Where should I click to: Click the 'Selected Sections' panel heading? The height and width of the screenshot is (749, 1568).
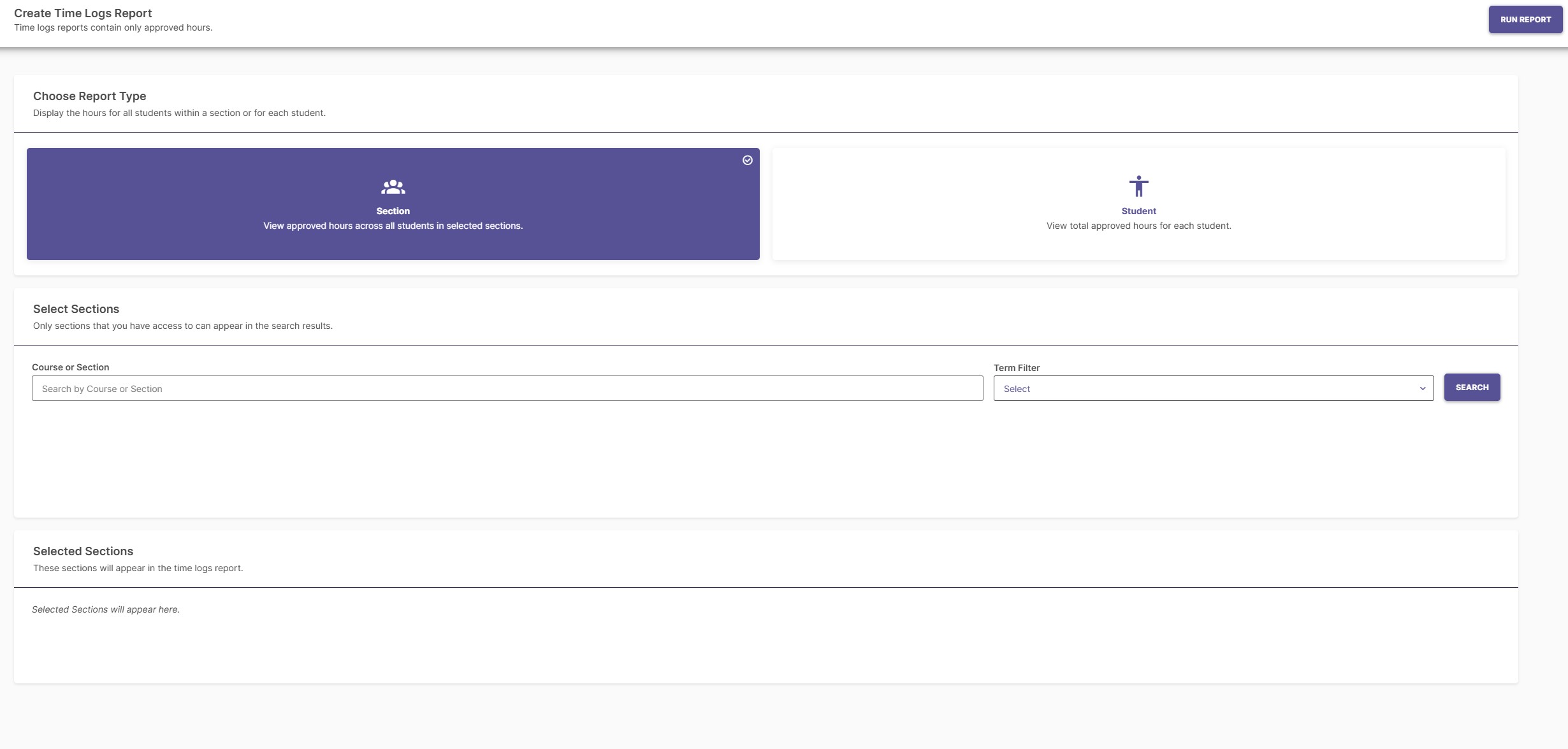[x=83, y=551]
